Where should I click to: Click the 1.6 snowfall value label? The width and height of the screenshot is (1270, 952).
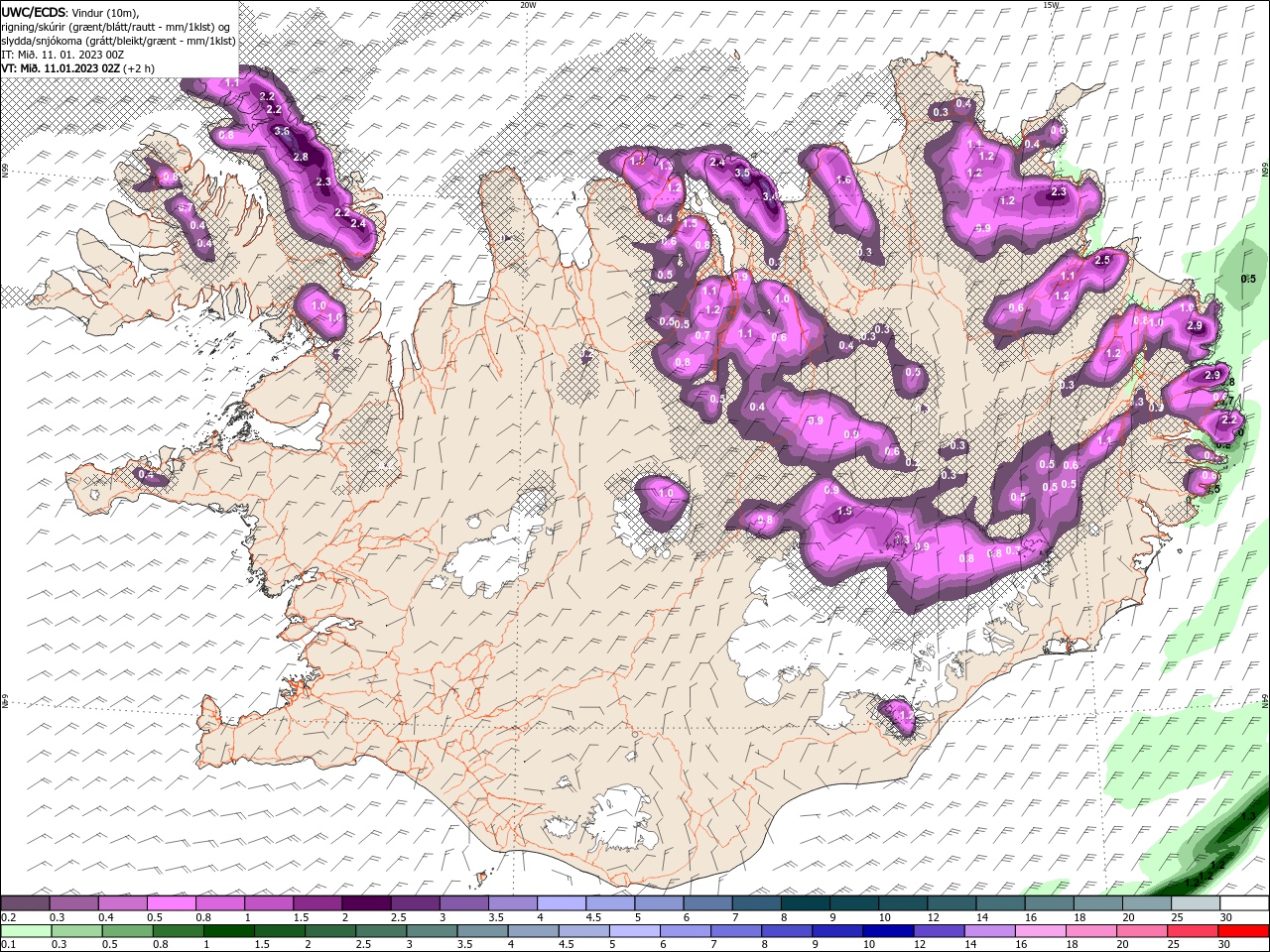(x=843, y=179)
